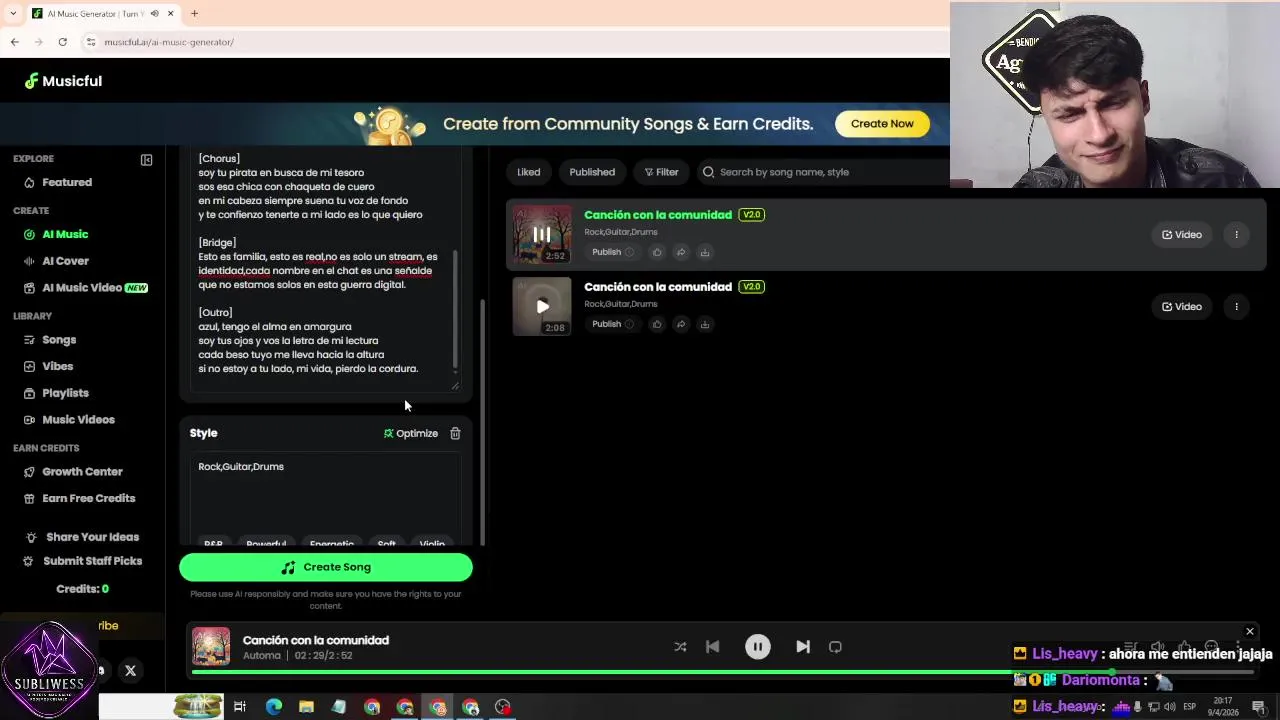
Task: Open the Filter options
Action: 661,172
